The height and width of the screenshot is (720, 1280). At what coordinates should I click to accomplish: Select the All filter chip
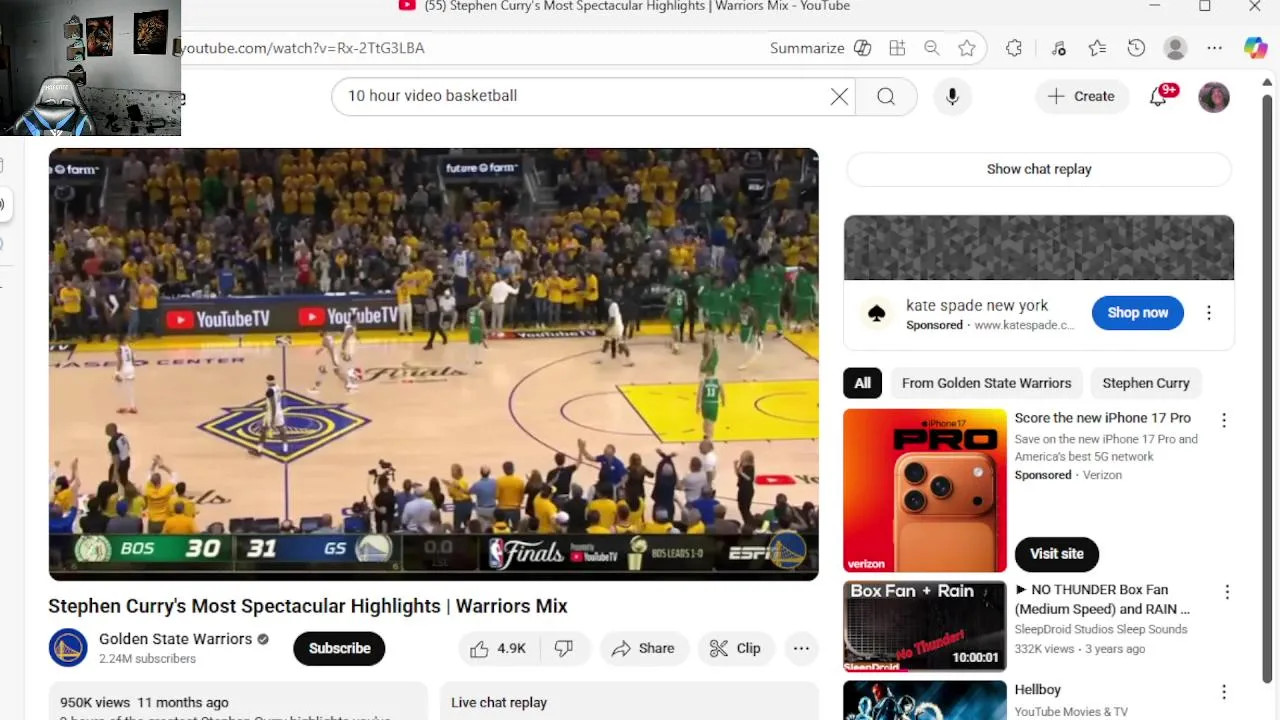point(862,383)
